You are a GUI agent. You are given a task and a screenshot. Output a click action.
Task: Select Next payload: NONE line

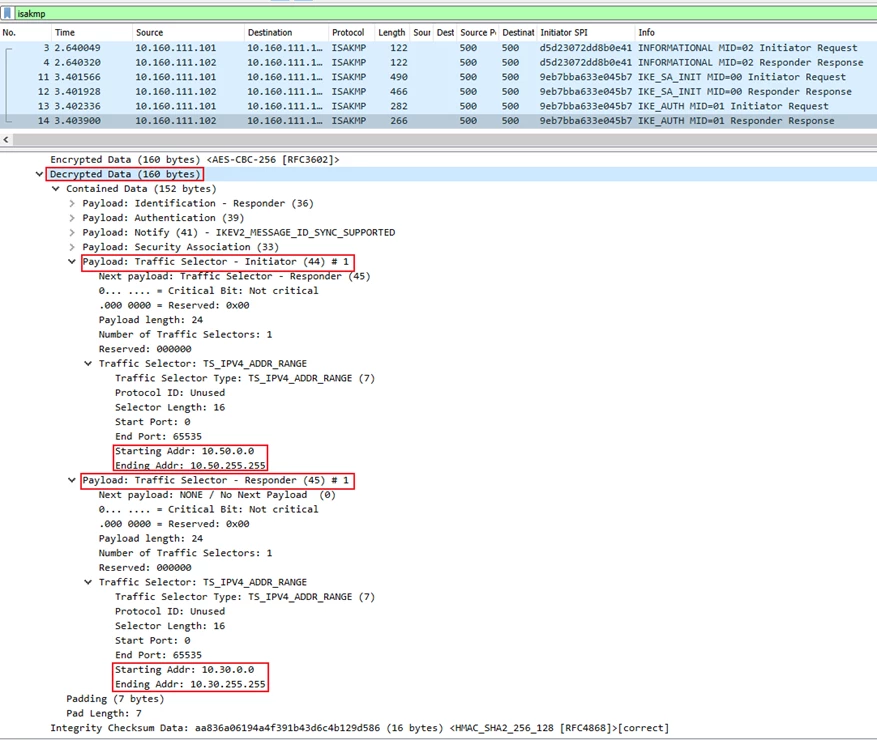pos(217,495)
